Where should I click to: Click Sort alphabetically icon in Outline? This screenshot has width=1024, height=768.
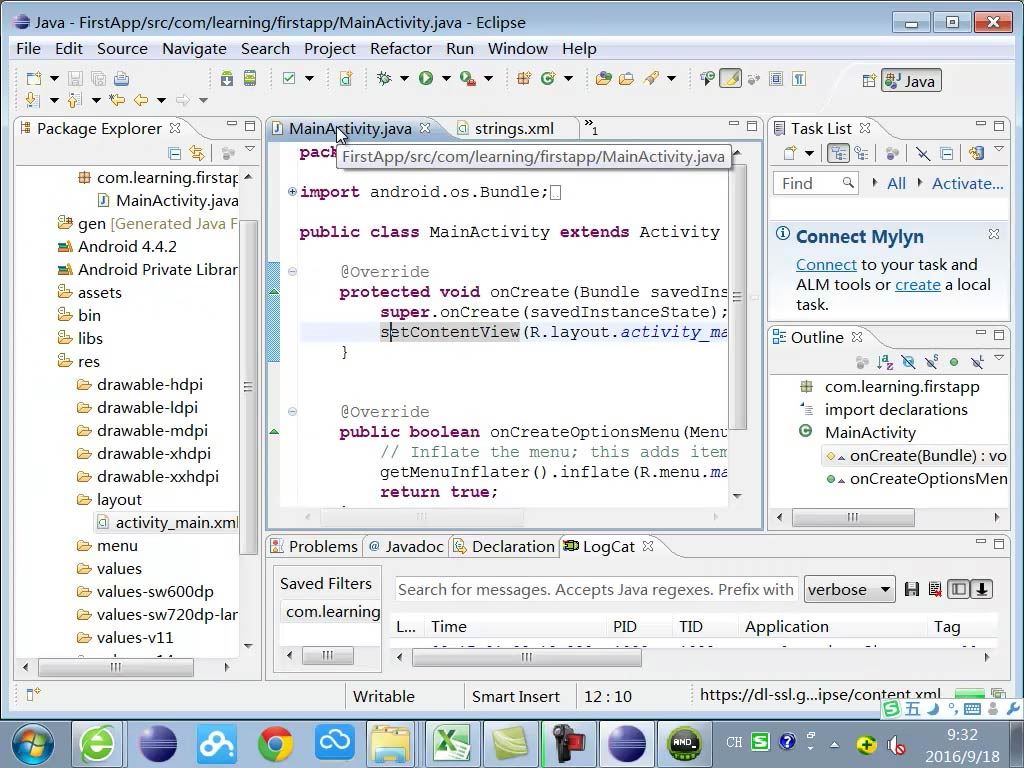tap(885, 361)
